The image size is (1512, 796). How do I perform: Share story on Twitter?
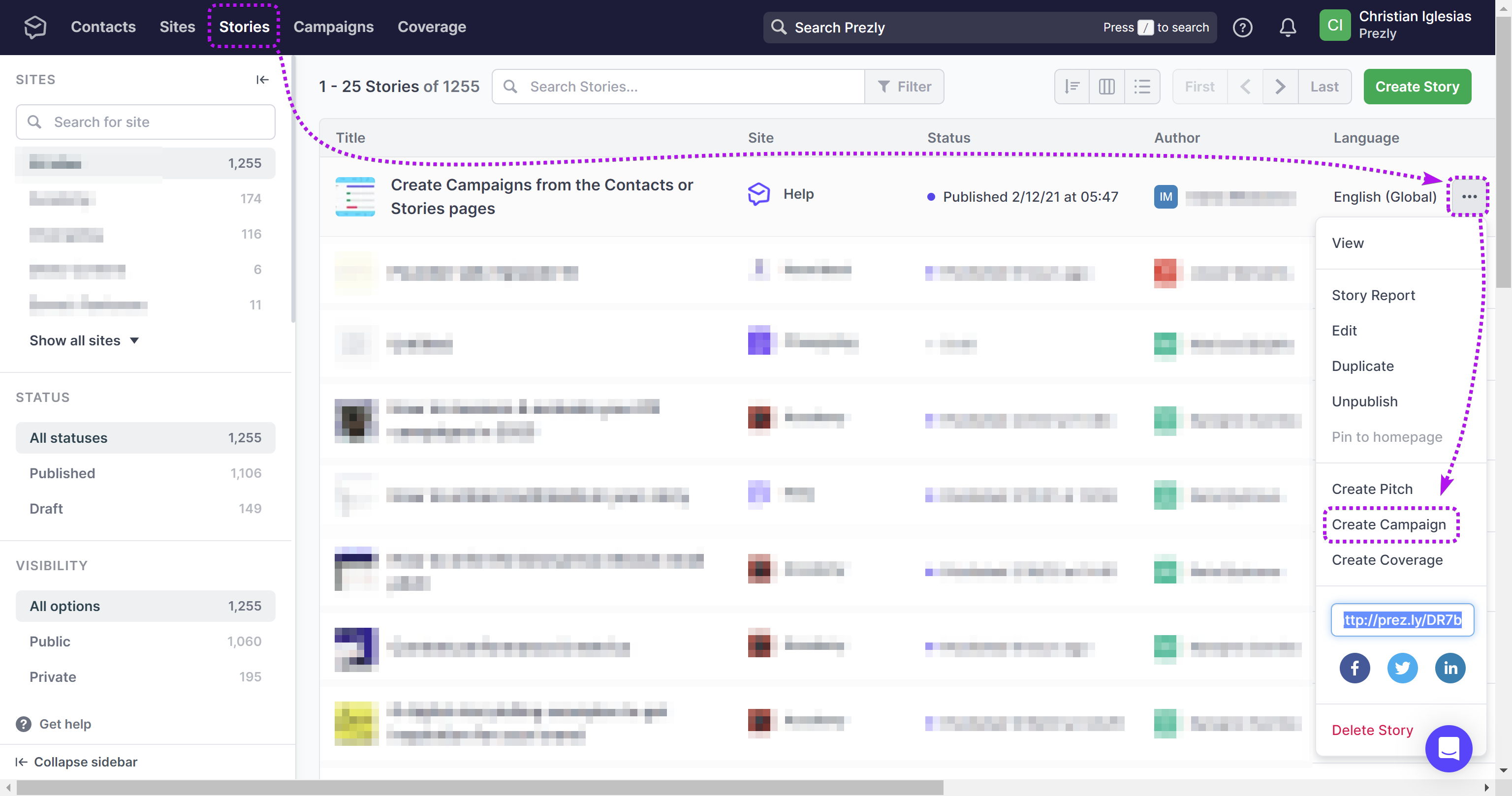coord(1402,668)
